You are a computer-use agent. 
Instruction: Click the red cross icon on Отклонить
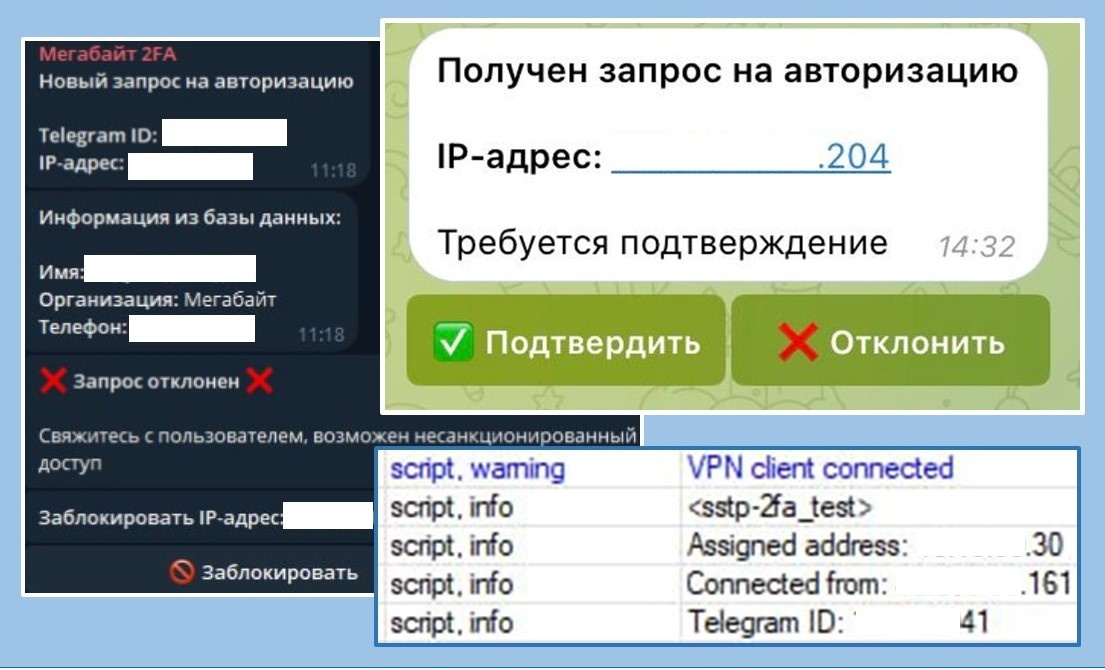798,342
